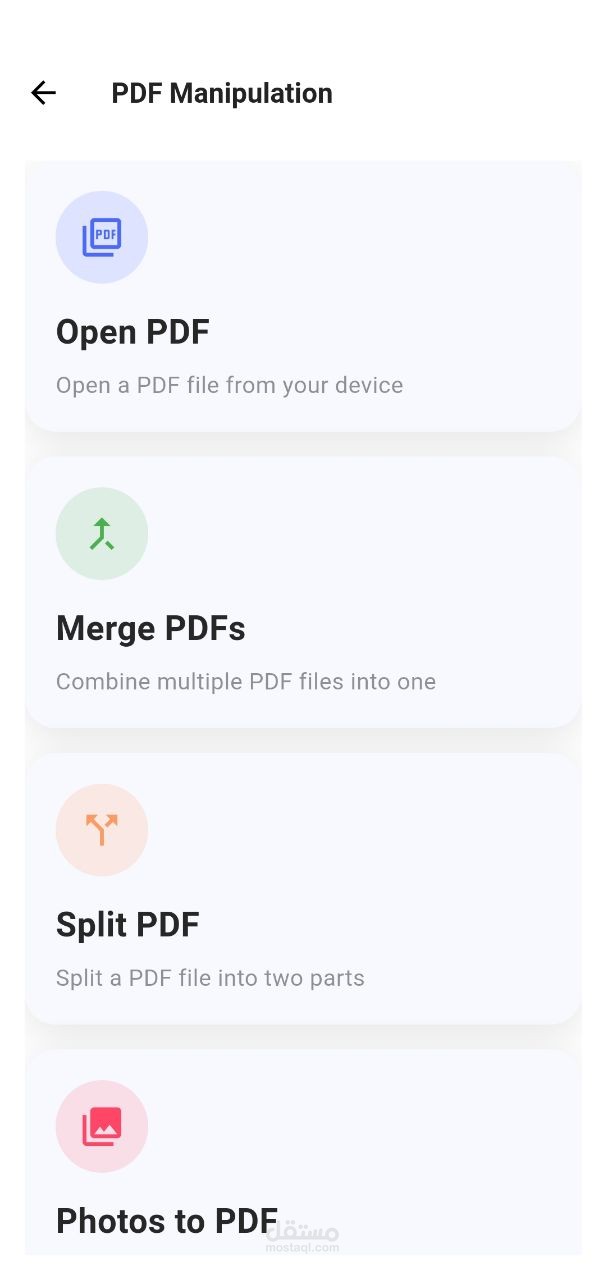
Task: Tap the orange split arrows icon
Action: (101, 830)
